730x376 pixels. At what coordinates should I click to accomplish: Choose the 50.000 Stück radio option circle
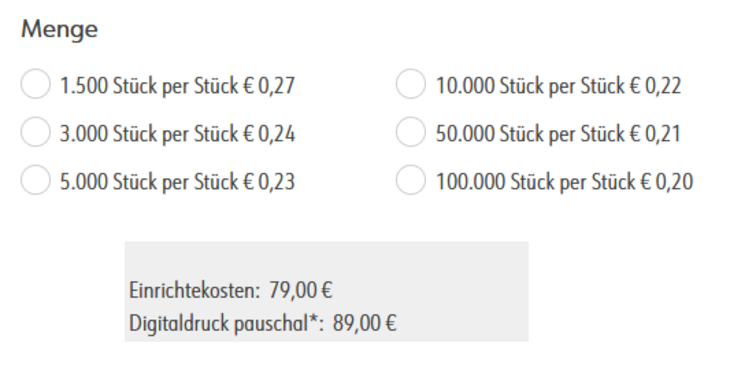411,132
